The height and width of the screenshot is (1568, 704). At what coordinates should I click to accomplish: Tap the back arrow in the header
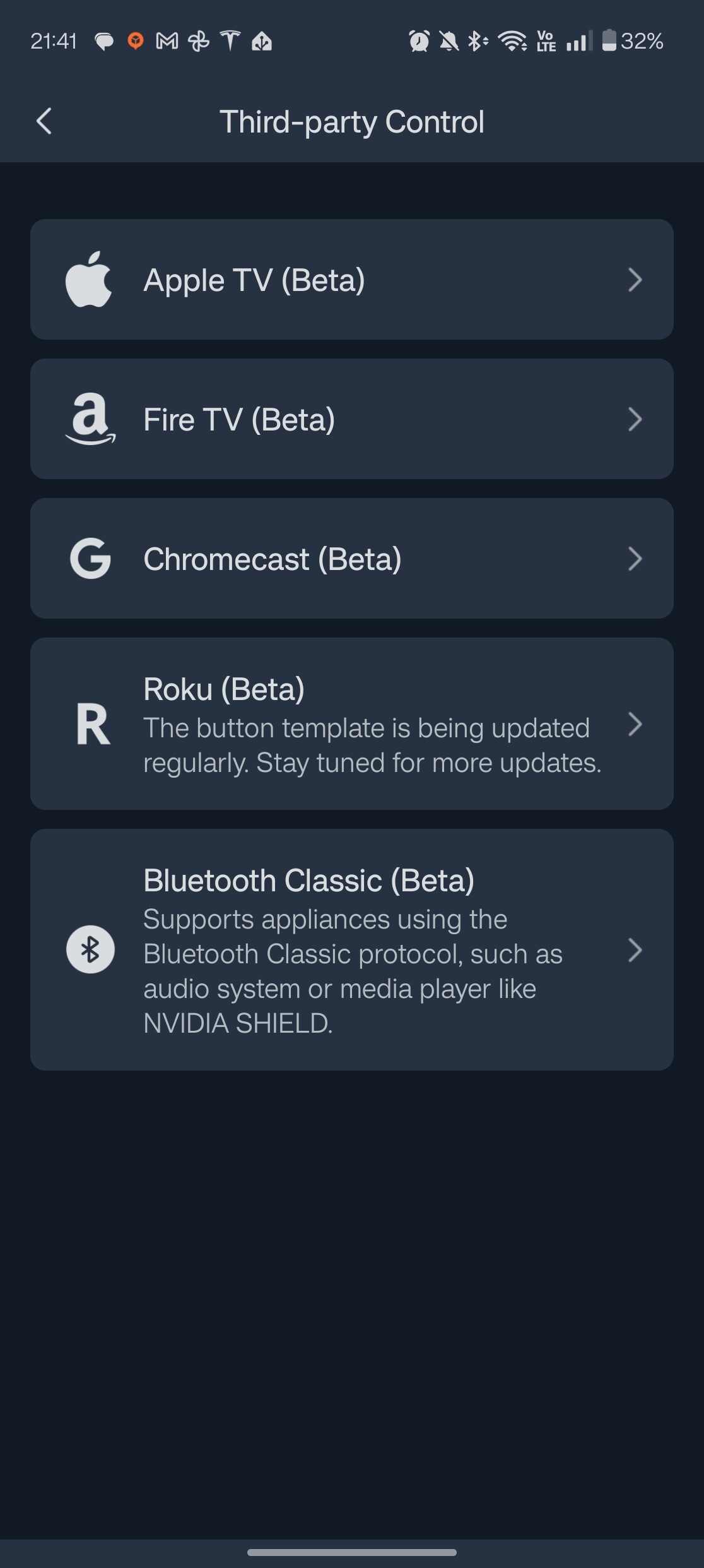click(44, 121)
